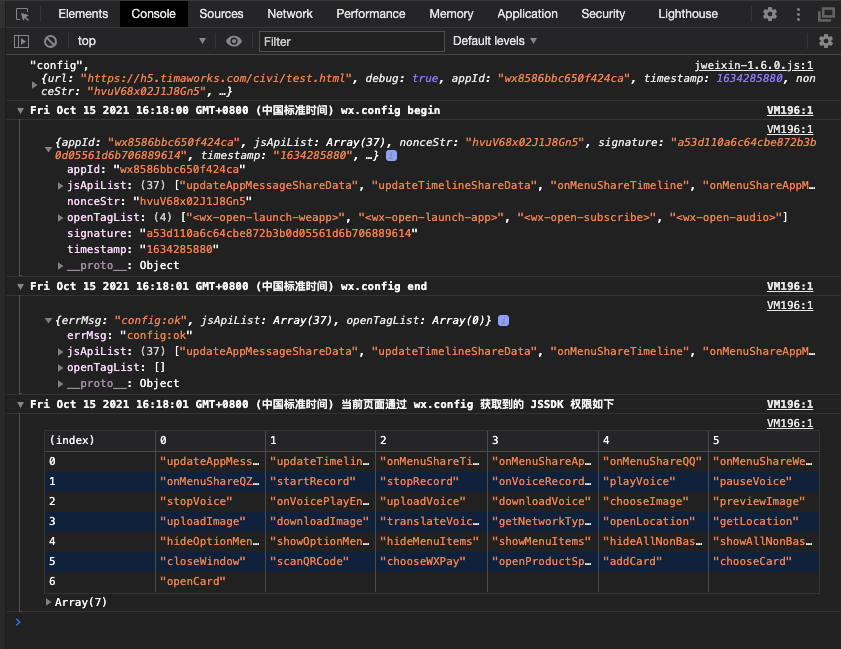The height and width of the screenshot is (649, 841).
Task: Clear the console with the ban icon
Action: [x=50, y=41]
